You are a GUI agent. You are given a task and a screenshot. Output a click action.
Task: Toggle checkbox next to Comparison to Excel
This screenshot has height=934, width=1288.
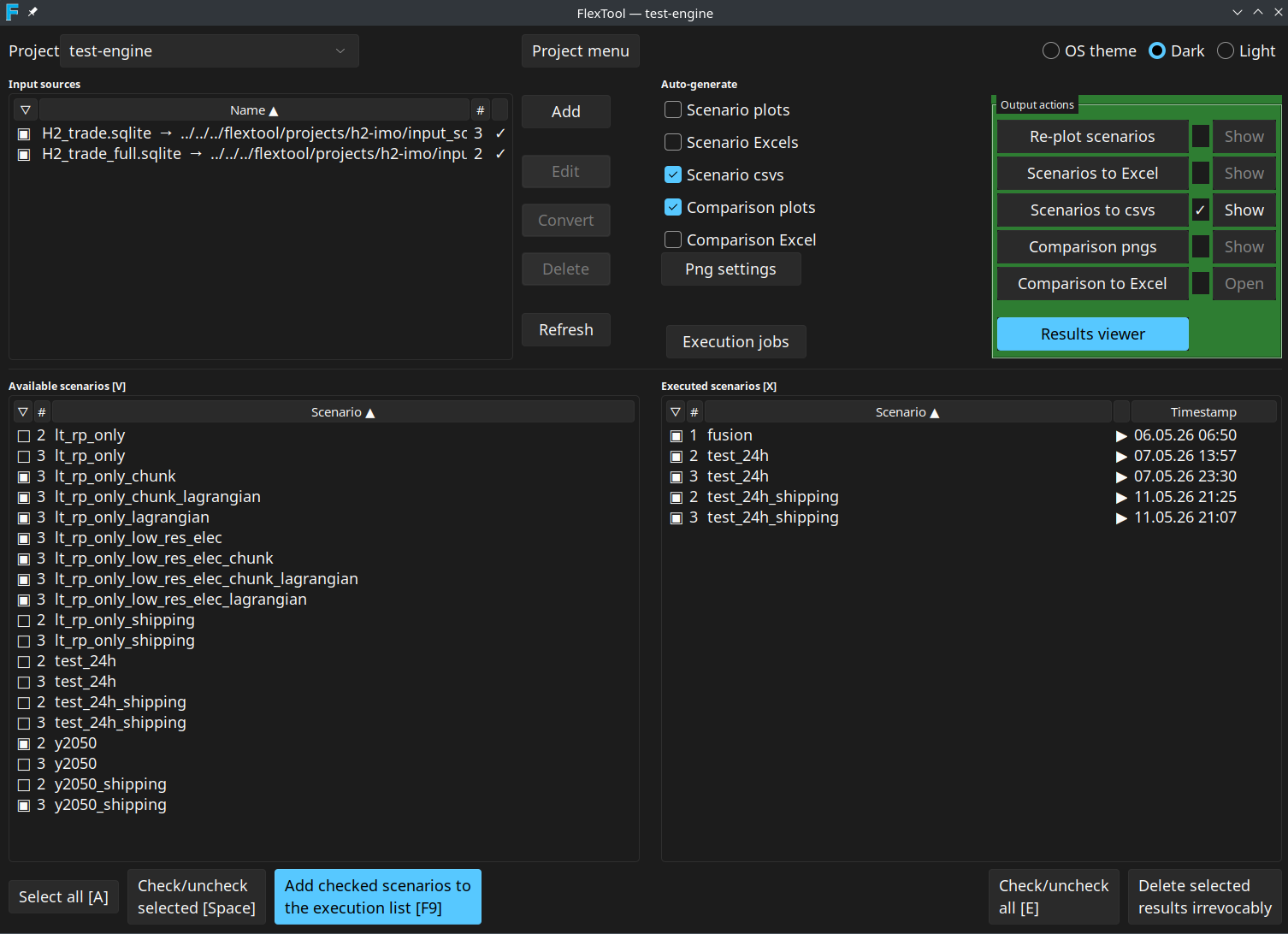coord(1201,284)
